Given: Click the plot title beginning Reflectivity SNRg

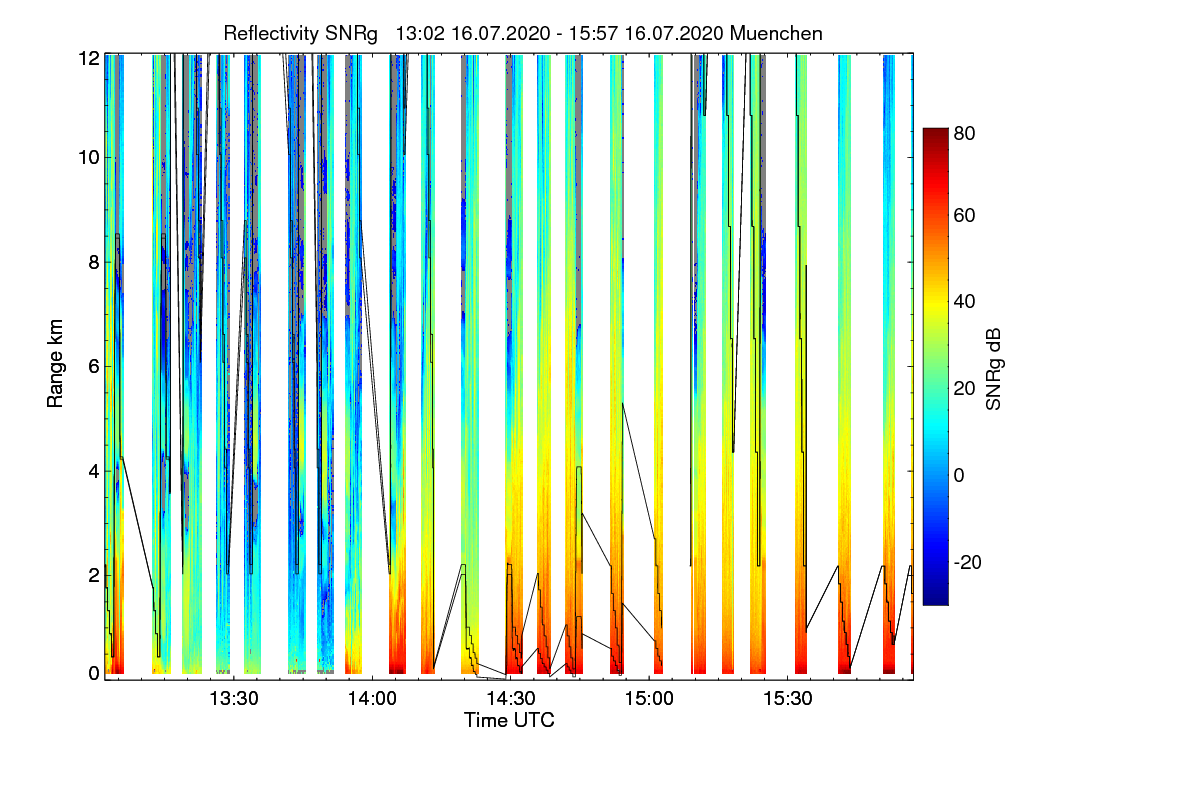Looking at the screenshot, I should tap(523, 33).
